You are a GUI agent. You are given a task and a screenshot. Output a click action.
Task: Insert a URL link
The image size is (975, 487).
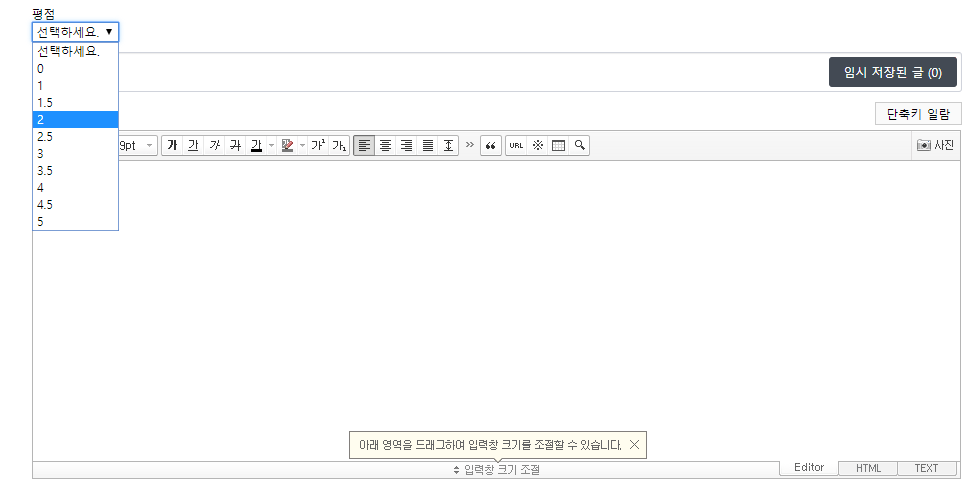pos(516,146)
